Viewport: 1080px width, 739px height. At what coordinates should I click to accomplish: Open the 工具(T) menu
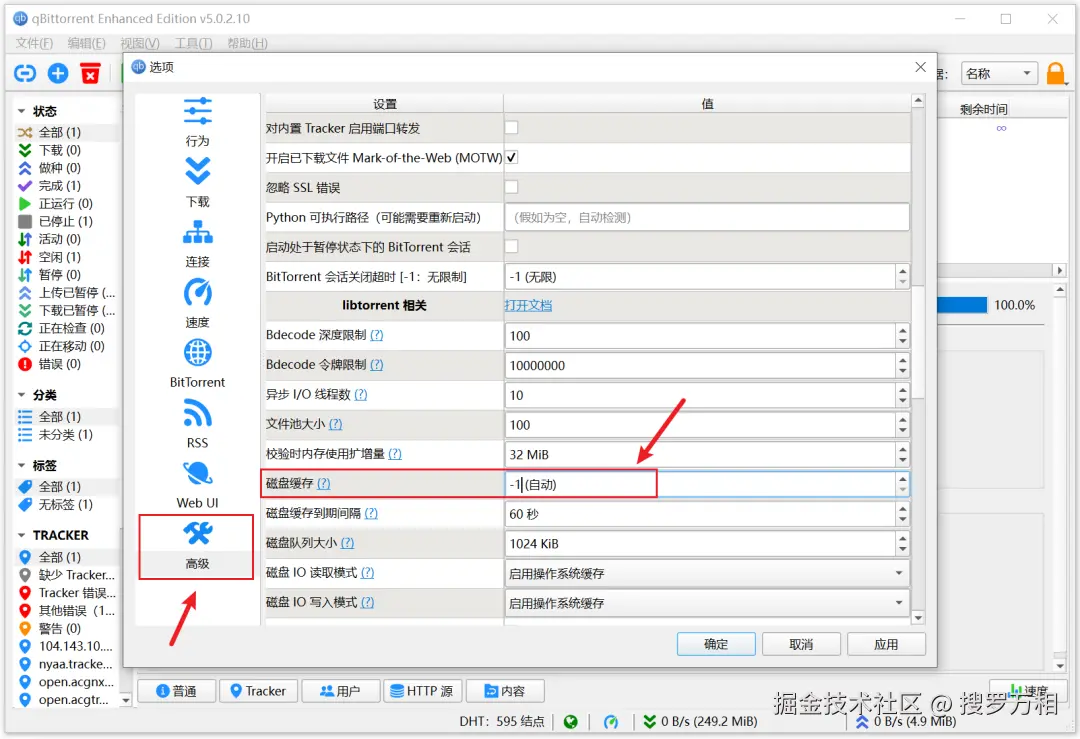(194, 43)
